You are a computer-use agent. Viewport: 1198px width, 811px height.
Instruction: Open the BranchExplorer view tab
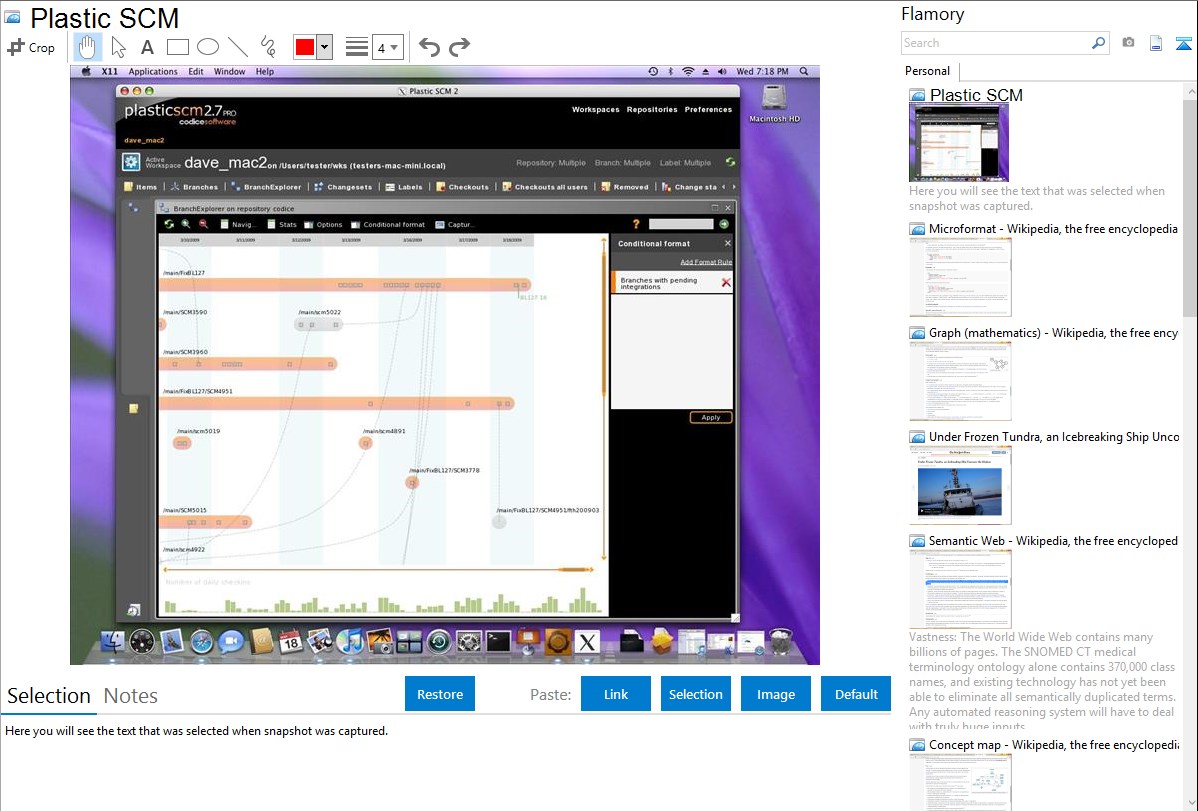pyautogui.click(x=267, y=187)
